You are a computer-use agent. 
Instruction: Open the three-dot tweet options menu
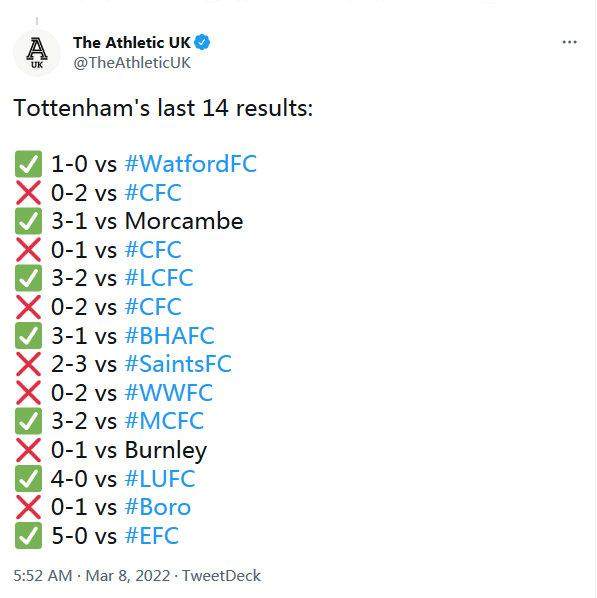click(569, 42)
